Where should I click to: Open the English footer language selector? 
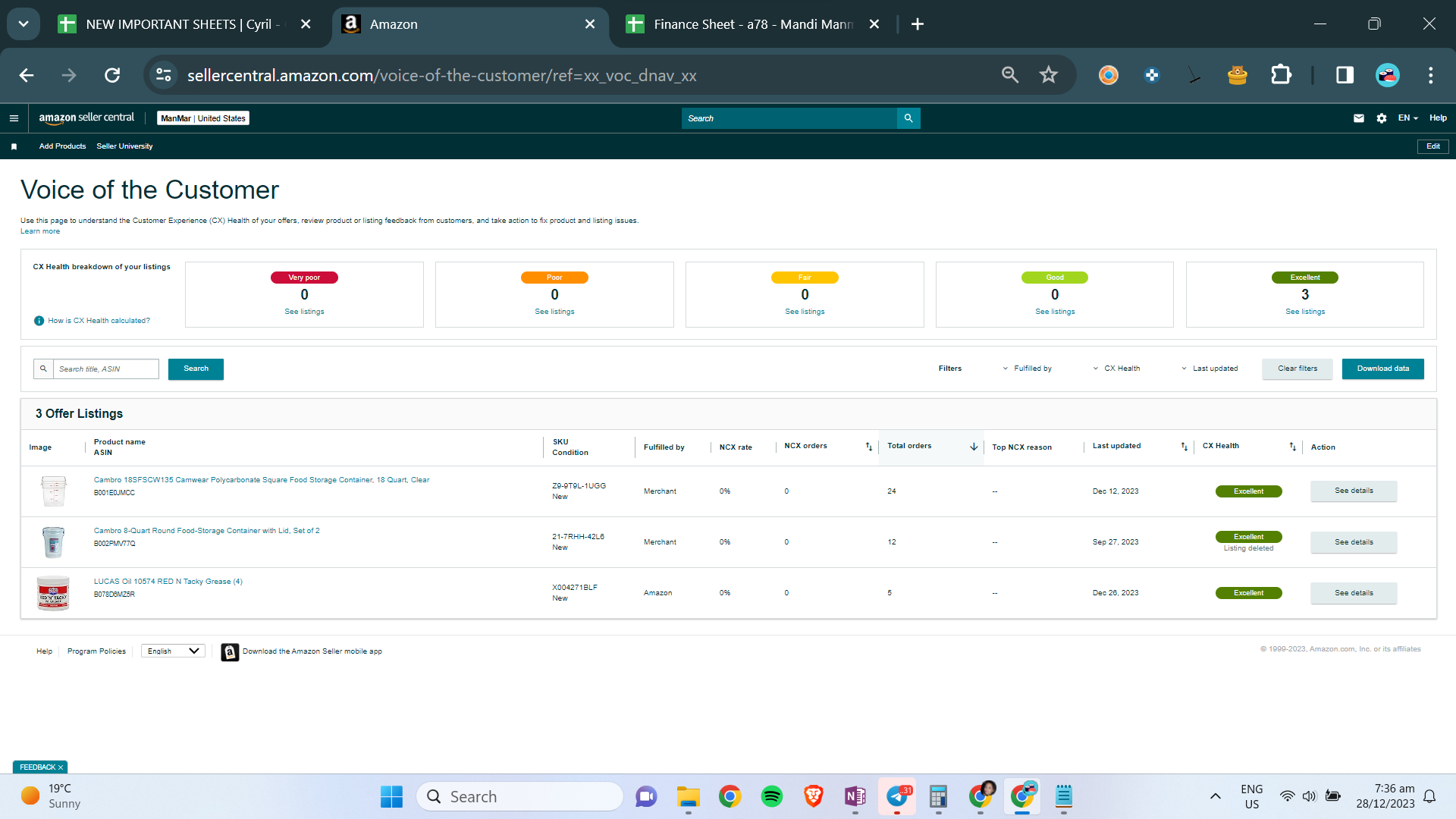(173, 651)
